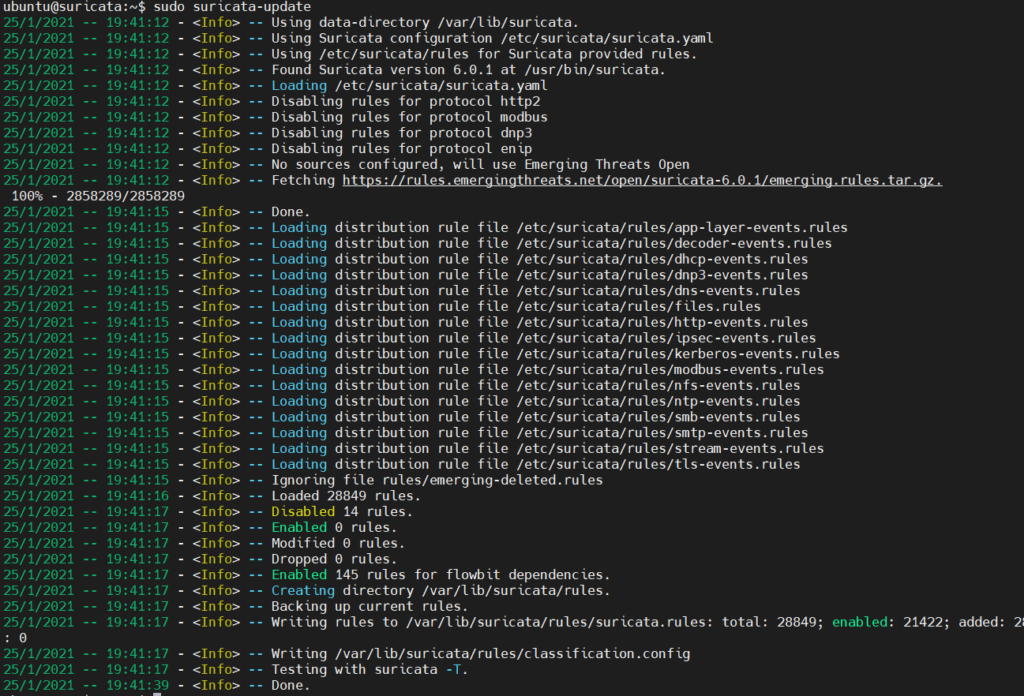Click the ntp-events.rules file path
The height and width of the screenshot is (696, 1024).
(x=658, y=401)
